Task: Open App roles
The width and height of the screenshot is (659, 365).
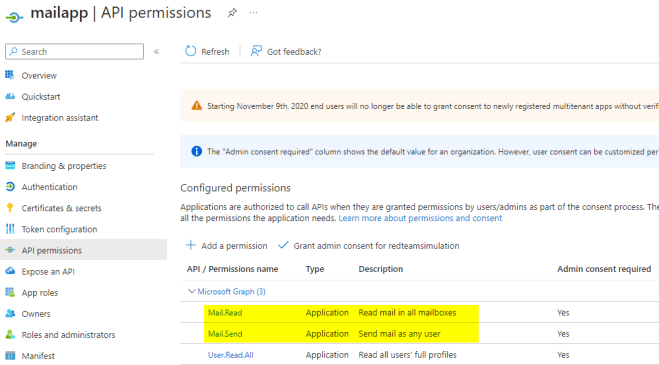Action: pyautogui.click(x=40, y=293)
